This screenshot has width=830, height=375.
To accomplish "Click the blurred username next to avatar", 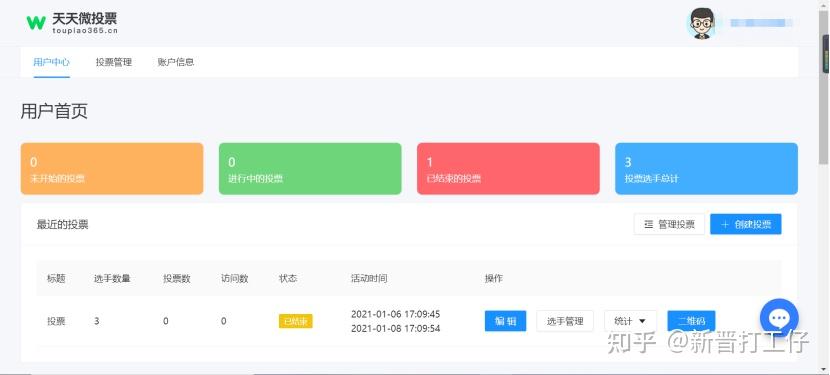I will tap(761, 23).
